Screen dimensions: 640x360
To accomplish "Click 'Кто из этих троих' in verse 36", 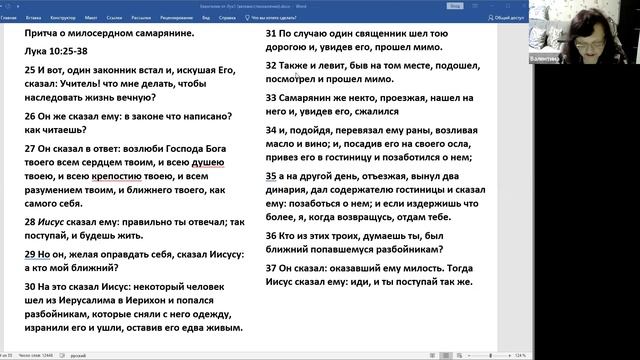I will click(x=319, y=236).
